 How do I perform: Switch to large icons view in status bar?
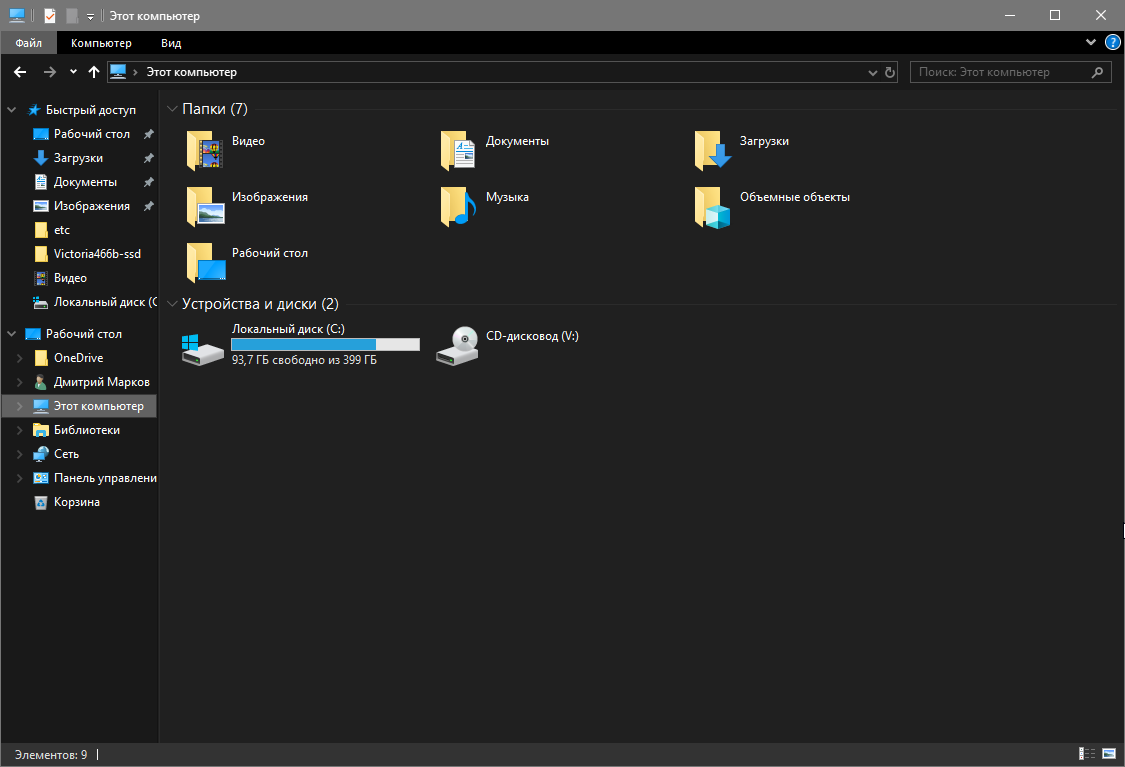pyautogui.click(x=1109, y=753)
